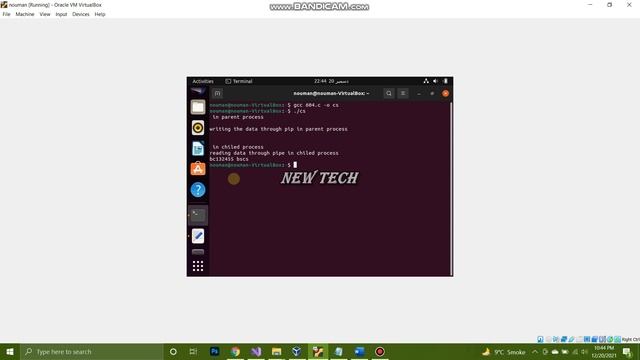Show Applications grid in the Ubuntu dock
This screenshot has height=360, width=640.
[198, 266]
